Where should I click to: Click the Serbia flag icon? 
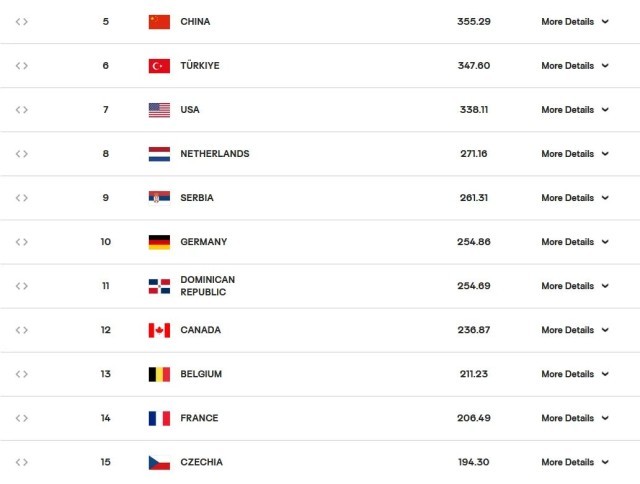pos(159,198)
